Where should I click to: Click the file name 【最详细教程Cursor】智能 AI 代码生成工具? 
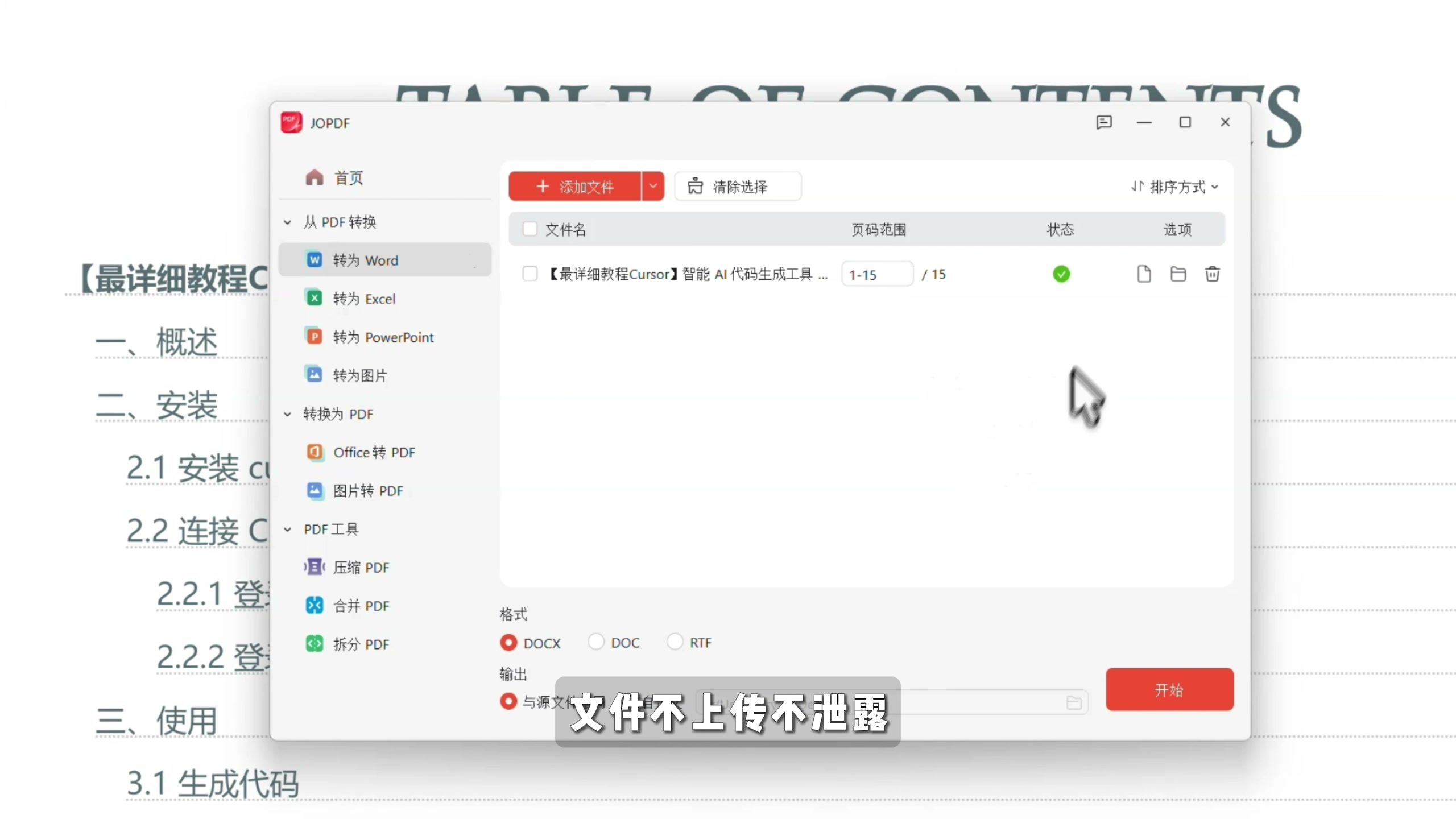coord(687,274)
